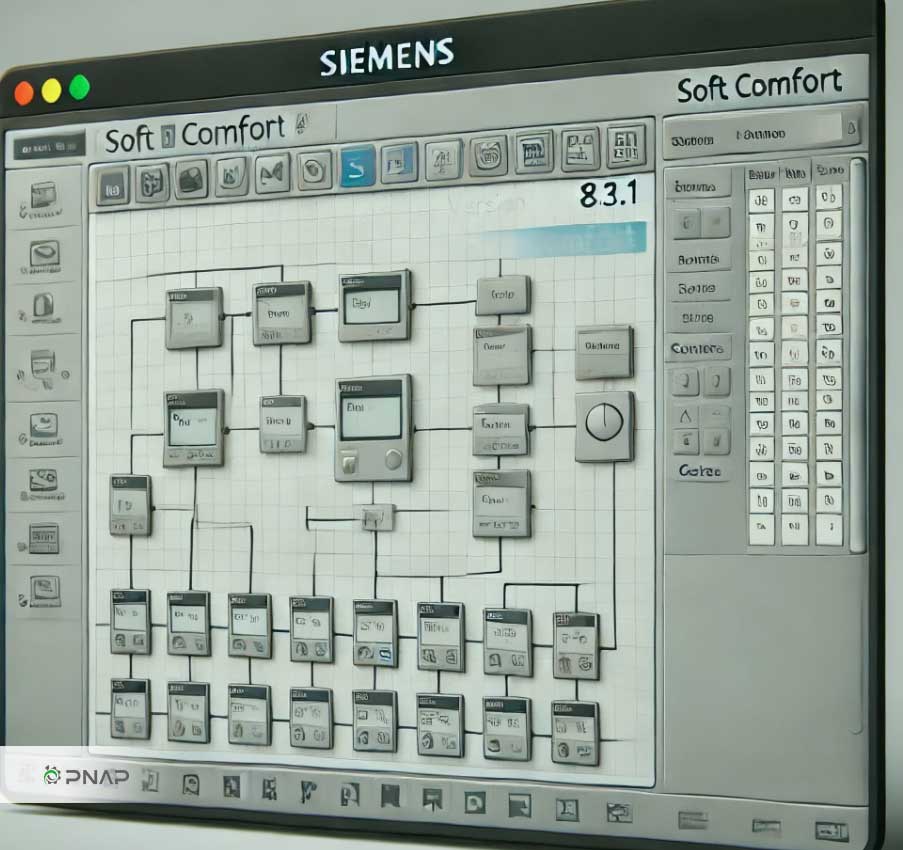Viewport: 903px width, 850px height.
Task: Click the solid play-arrow cell in right panel grid
Action: pyautogui.click(x=829, y=476)
